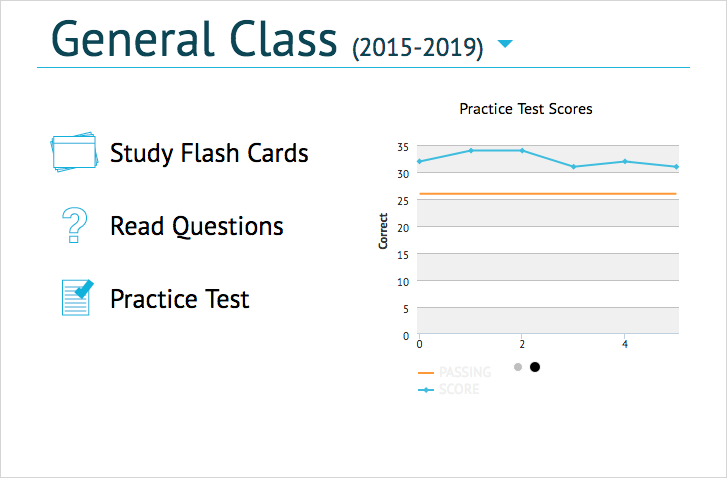
Task: Select the gray chart pagination dot
Action: (x=518, y=367)
